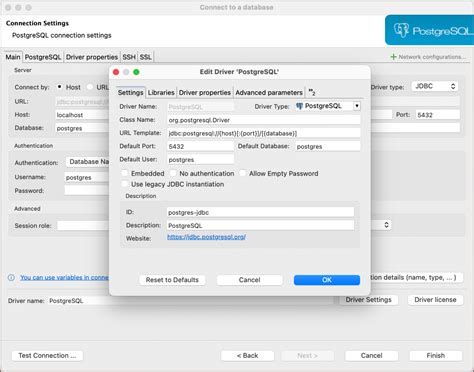Check Allow Empty Password
Screen dimensions: 474x372
coord(243,173)
